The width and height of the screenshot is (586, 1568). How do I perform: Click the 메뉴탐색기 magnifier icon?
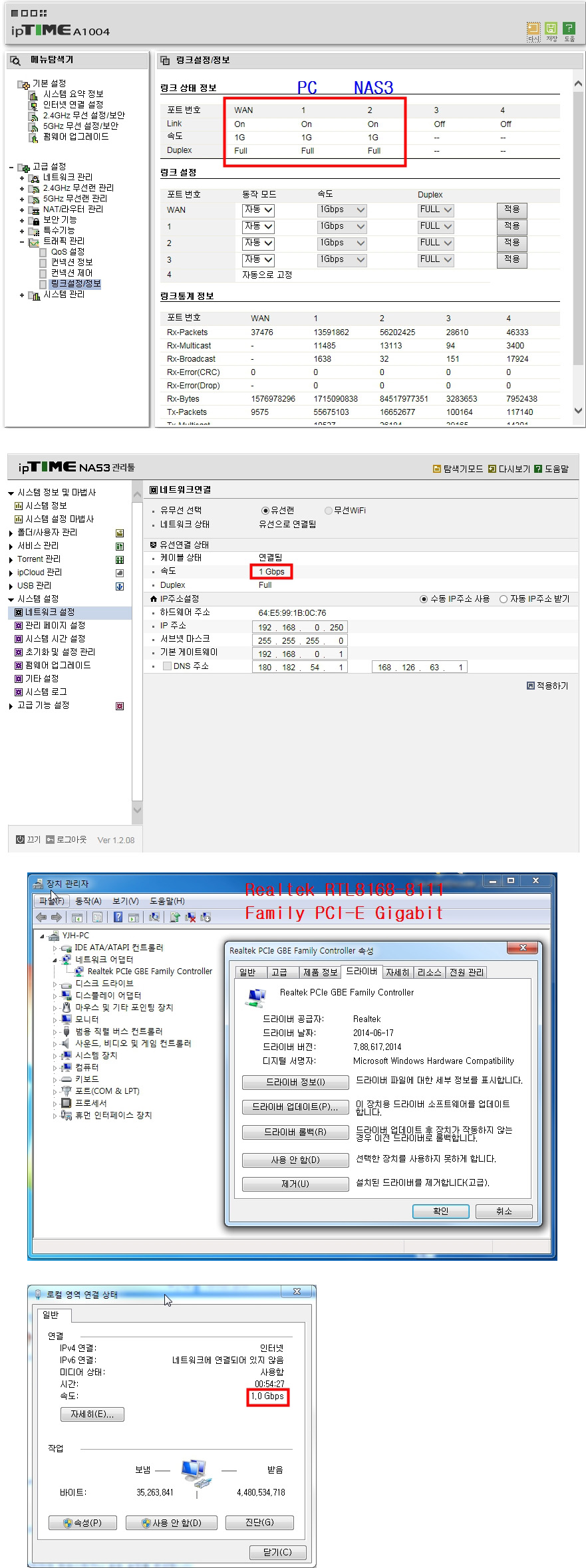click(x=16, y=61)
